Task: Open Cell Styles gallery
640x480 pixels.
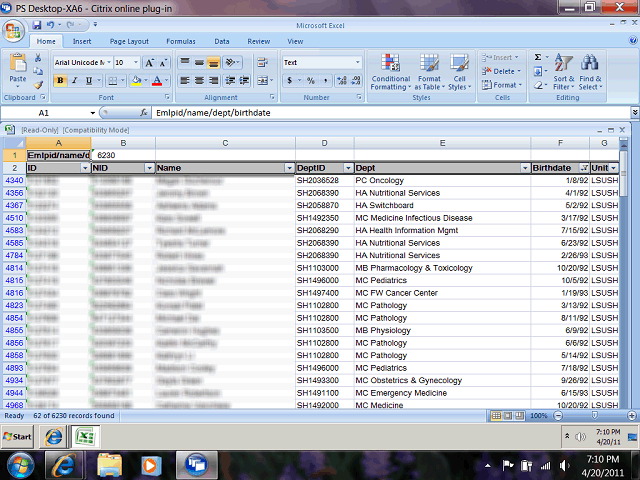Action: point(459,72)
